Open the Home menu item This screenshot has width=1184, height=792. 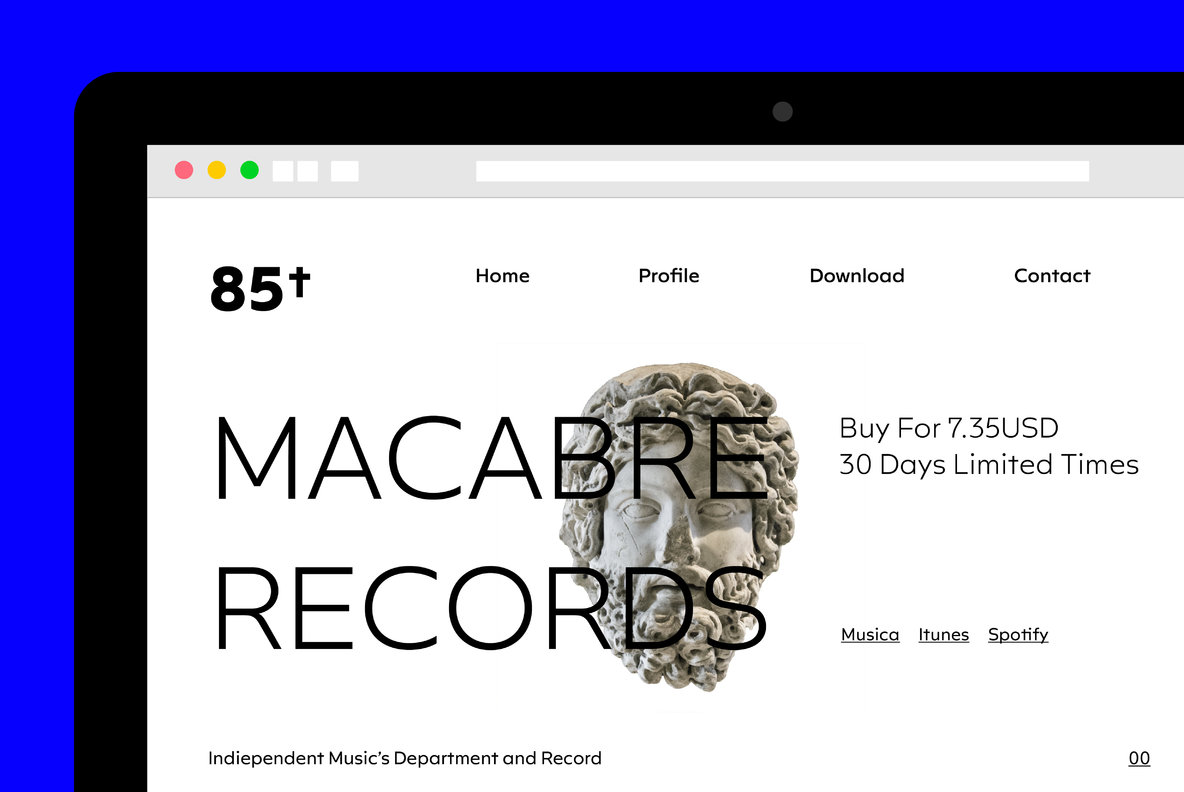click(502, 276)
